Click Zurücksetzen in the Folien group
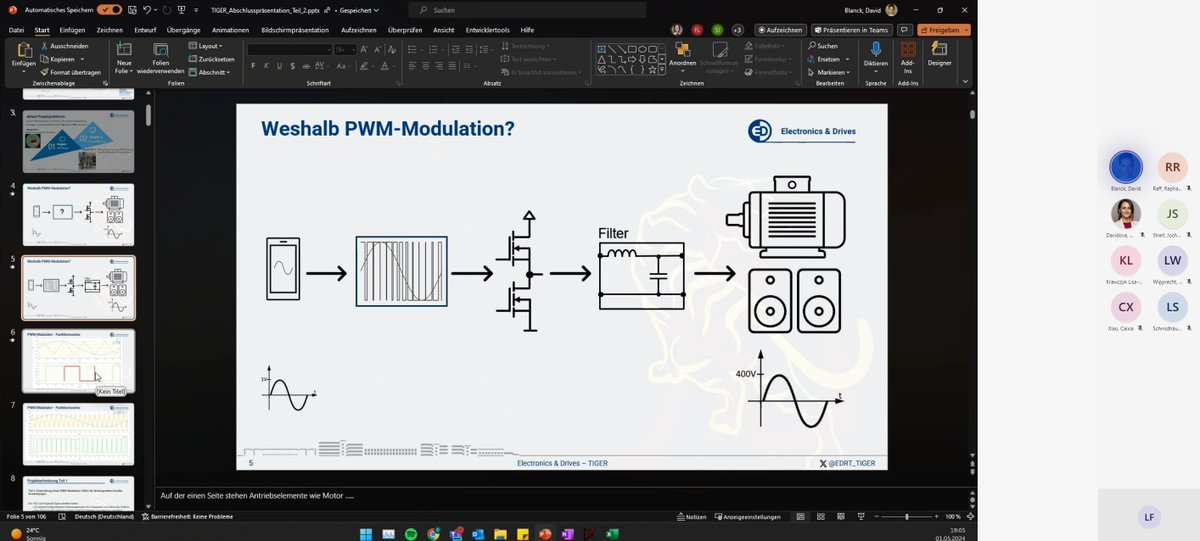Viewport: 1200px width, 541px height. 211,59
